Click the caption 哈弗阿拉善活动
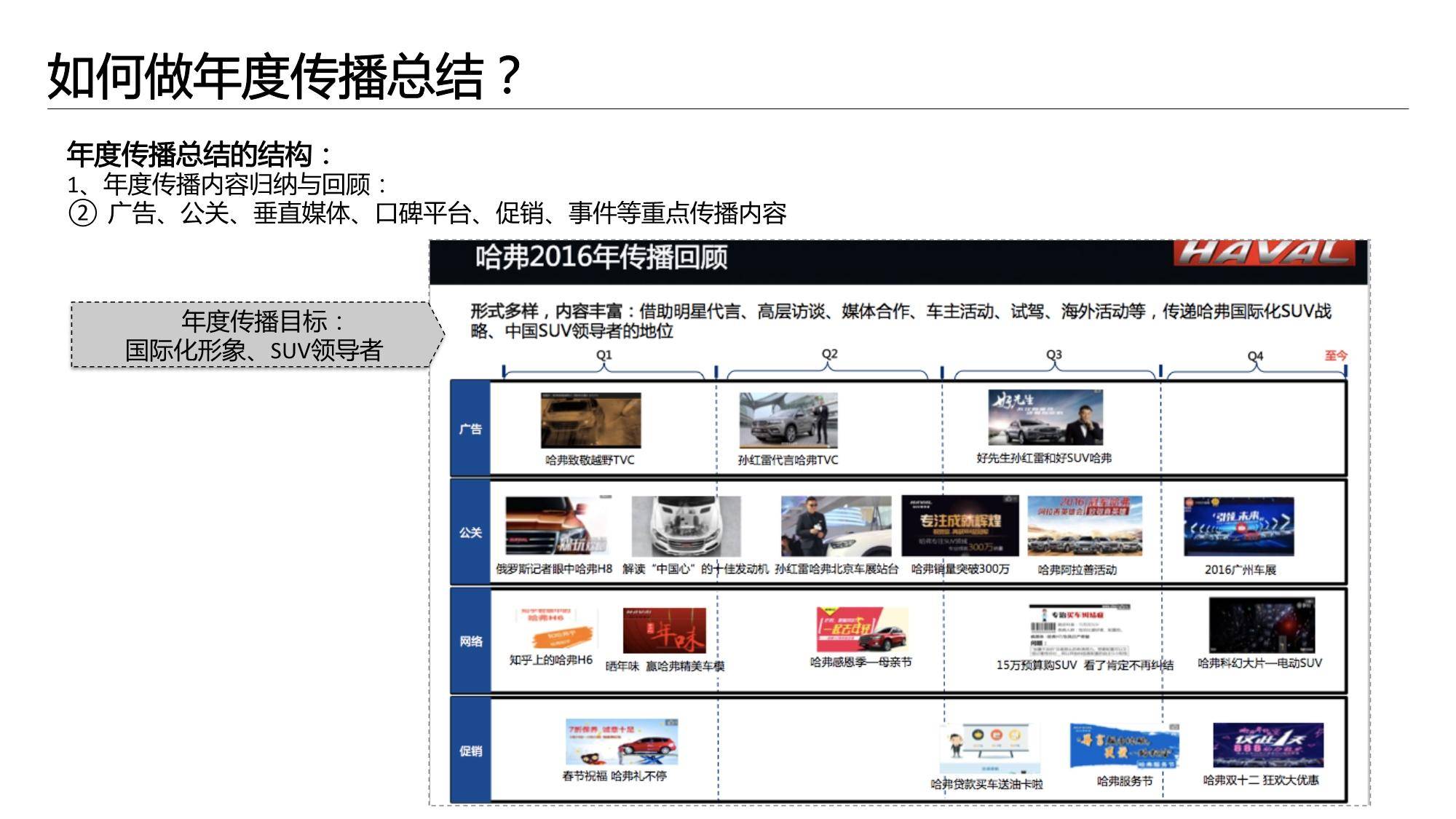This screenshot has height=819, width=1456. pos(1077,569)
